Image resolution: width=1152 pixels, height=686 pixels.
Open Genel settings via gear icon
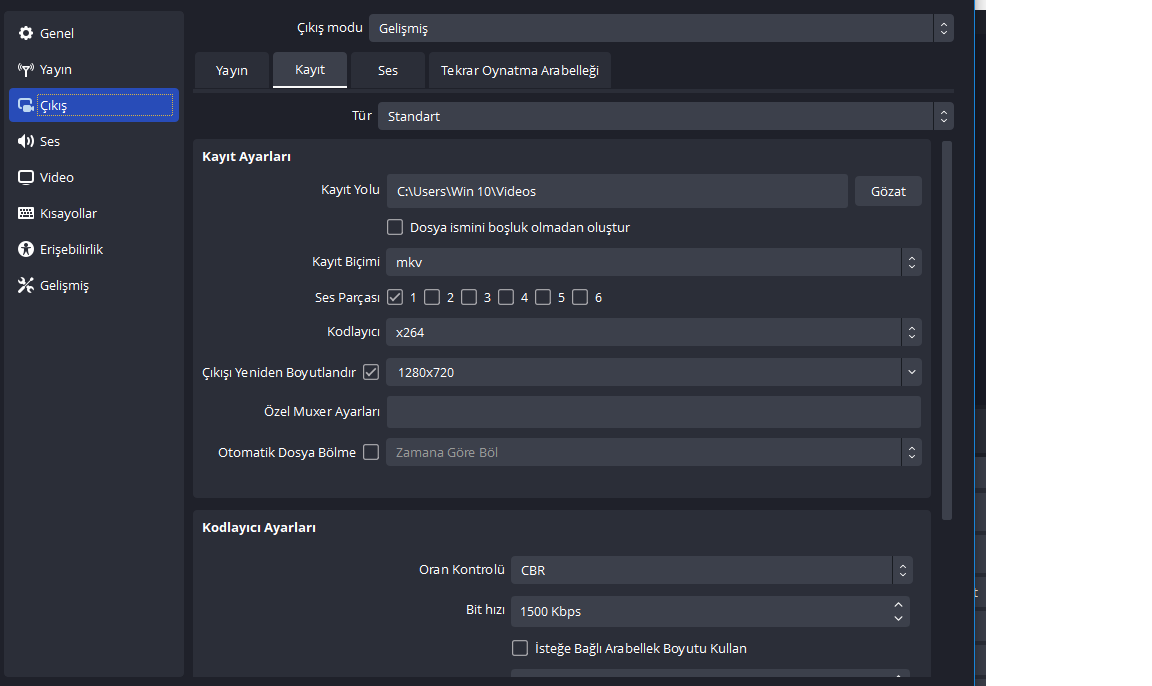point(26,33)
